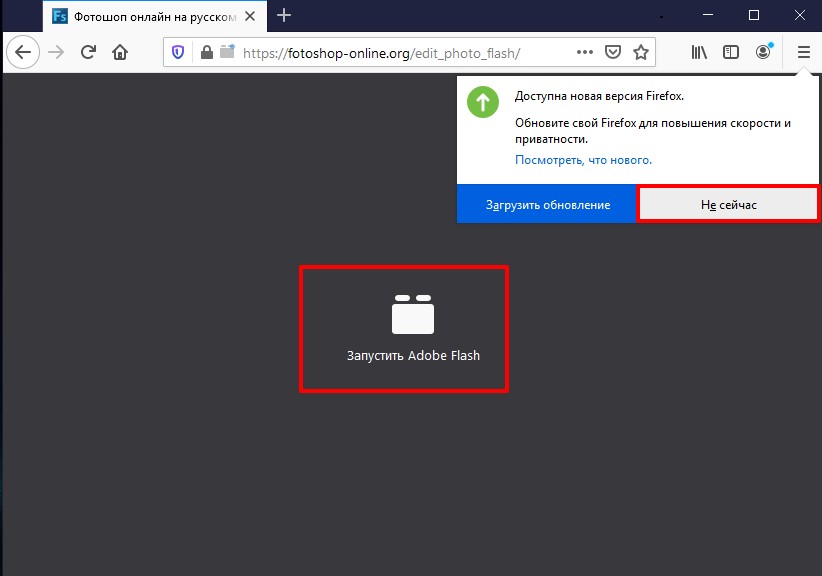The height and width of the screenshot is (576, 822).
Task: Open the Firefox hamburger menu
Action: [x=803, y=52]
